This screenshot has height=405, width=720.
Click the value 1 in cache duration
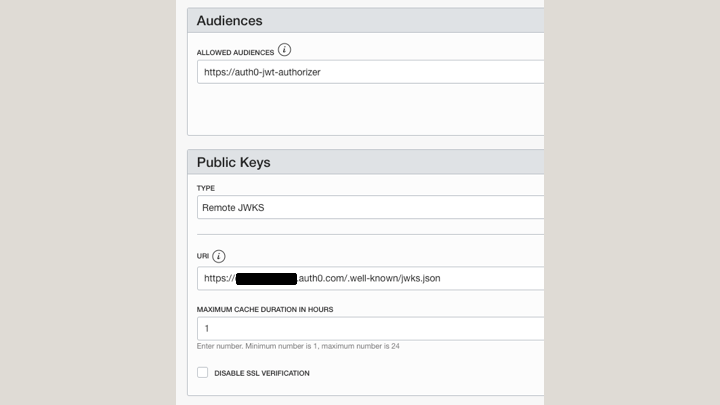[207, 328]
